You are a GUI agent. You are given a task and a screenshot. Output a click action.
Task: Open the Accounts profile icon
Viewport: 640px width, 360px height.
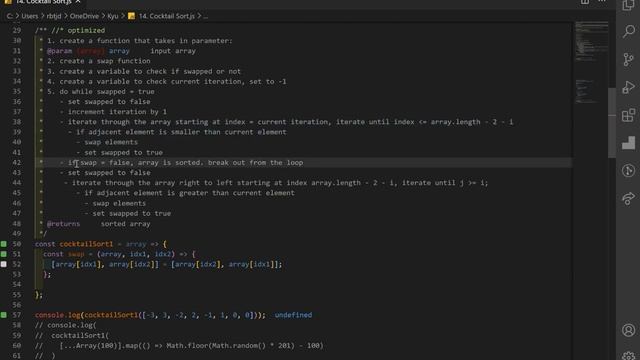(x=629, y=330)
